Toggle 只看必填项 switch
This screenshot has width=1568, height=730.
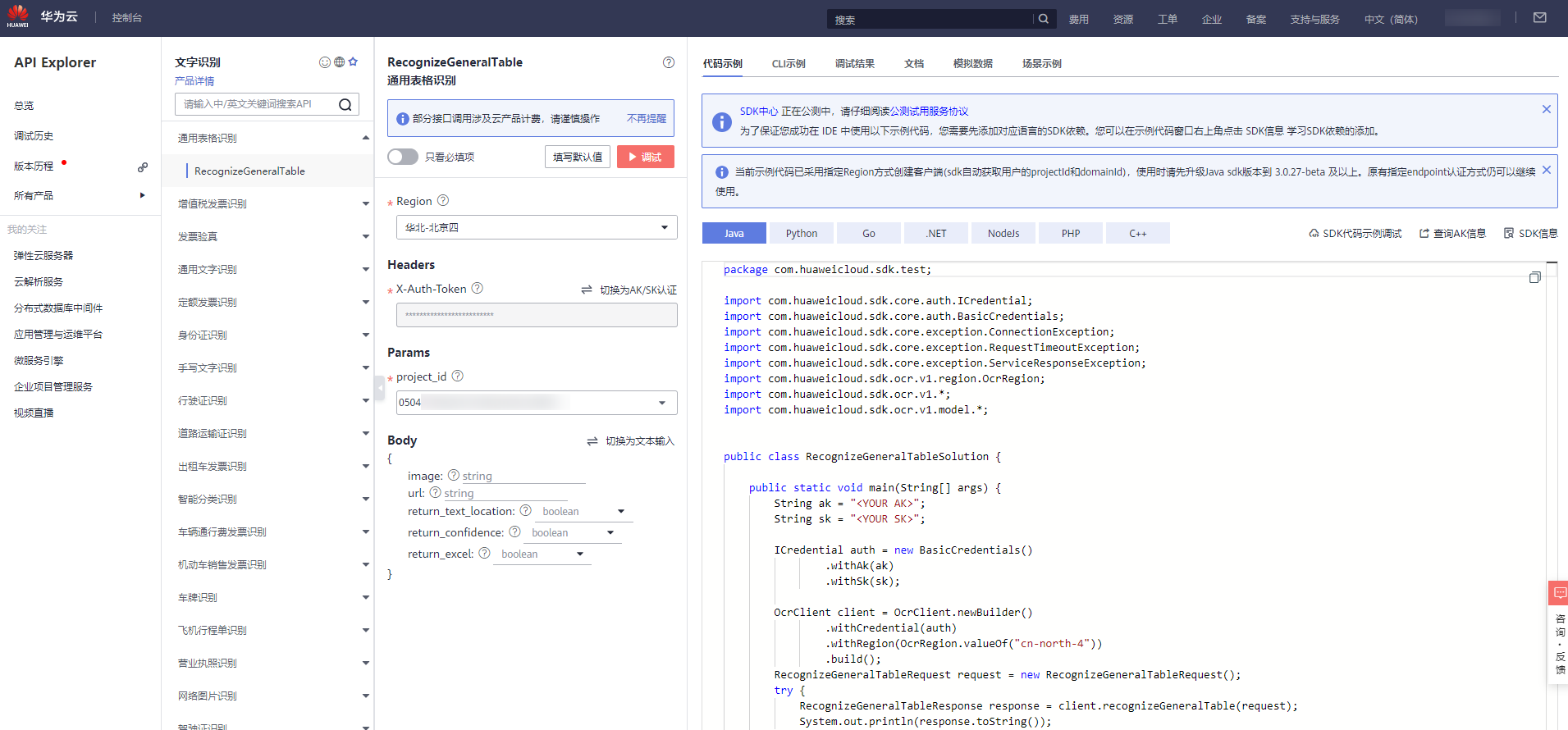pos(403,157)
